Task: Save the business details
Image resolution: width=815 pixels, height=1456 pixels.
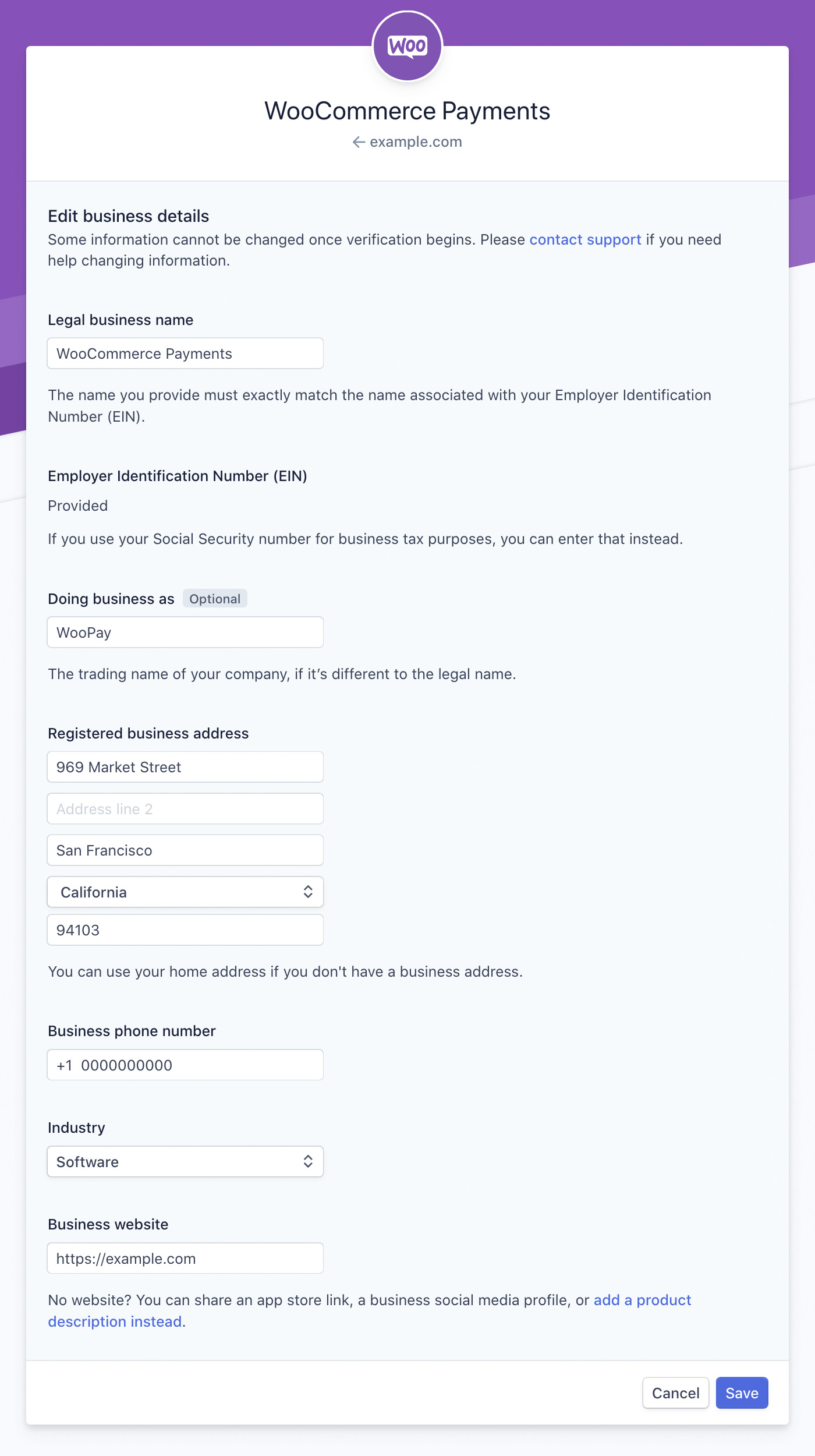Action: tap(742, 1393)
